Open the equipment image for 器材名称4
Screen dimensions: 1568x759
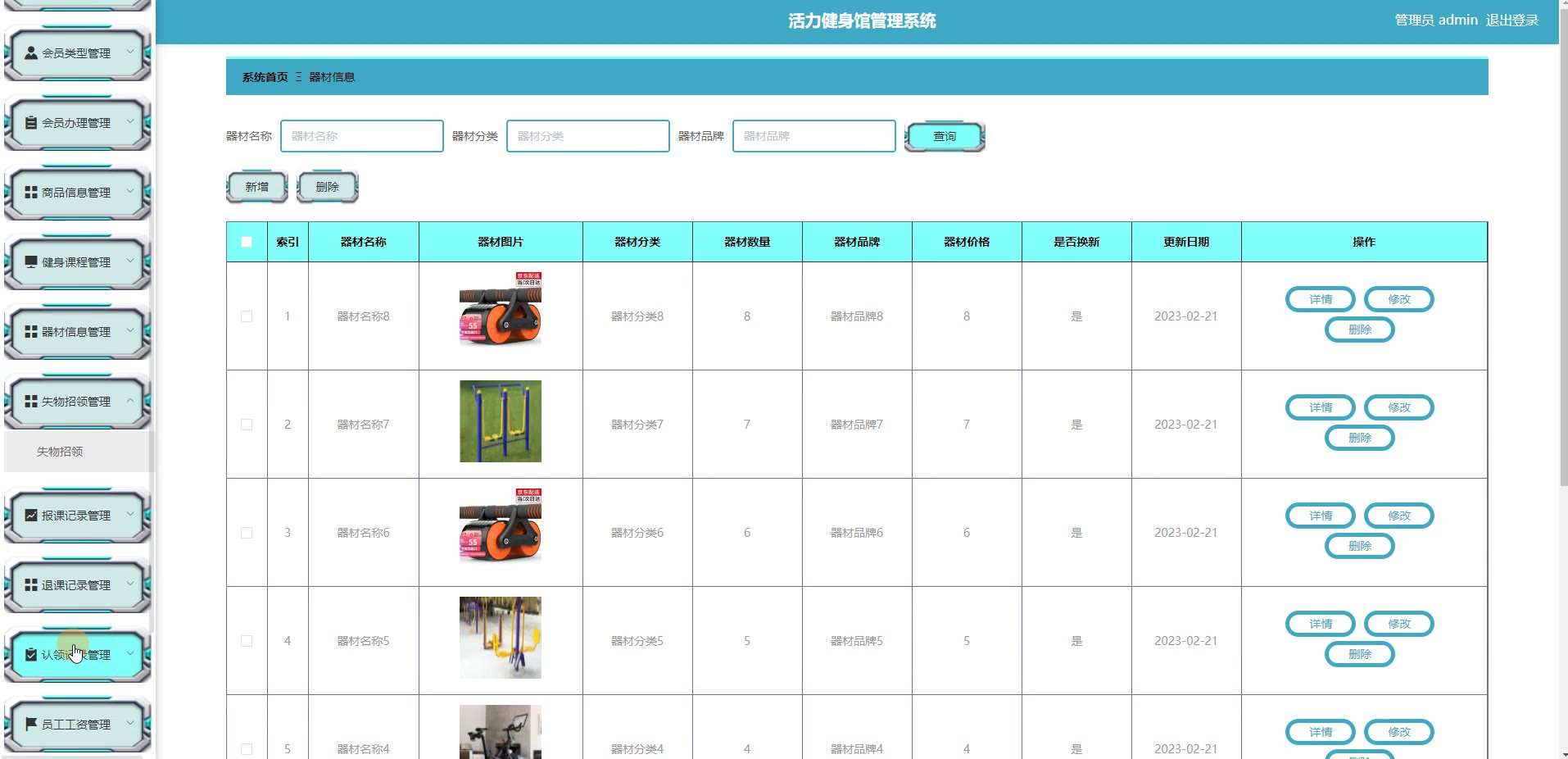[x=501, y=732]
